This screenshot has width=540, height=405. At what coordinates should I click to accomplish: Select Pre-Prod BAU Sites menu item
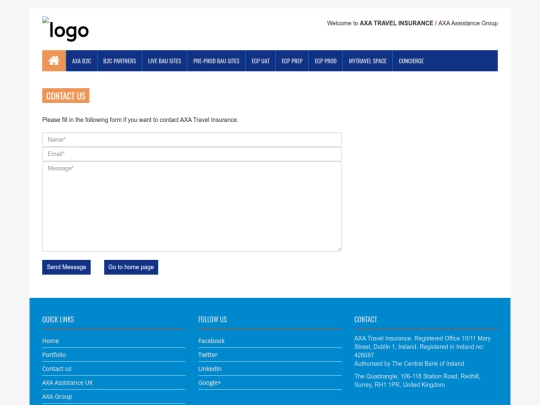(216, 61)
